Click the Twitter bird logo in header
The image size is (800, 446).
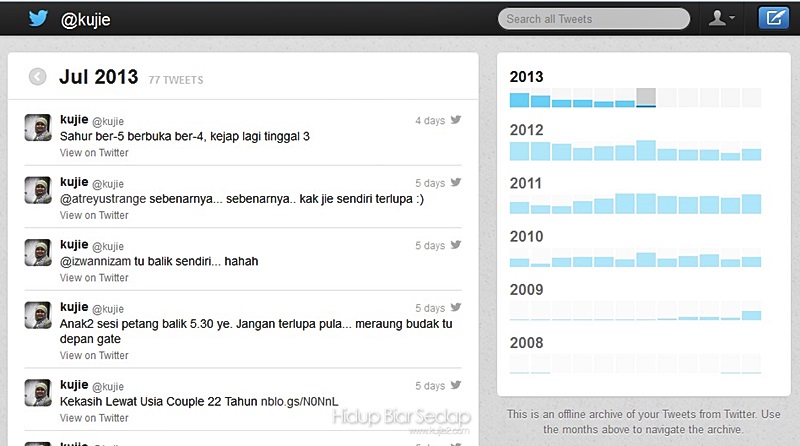[x=38, y=18]
